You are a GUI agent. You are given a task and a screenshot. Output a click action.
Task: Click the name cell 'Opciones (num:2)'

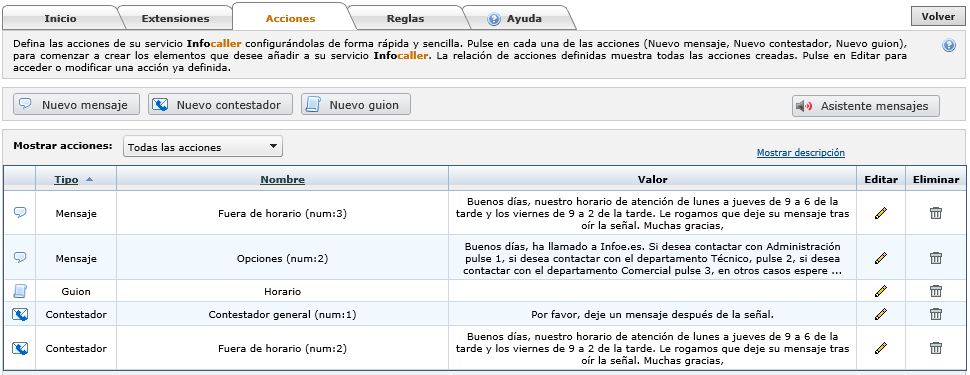click(x=282, y=257)
